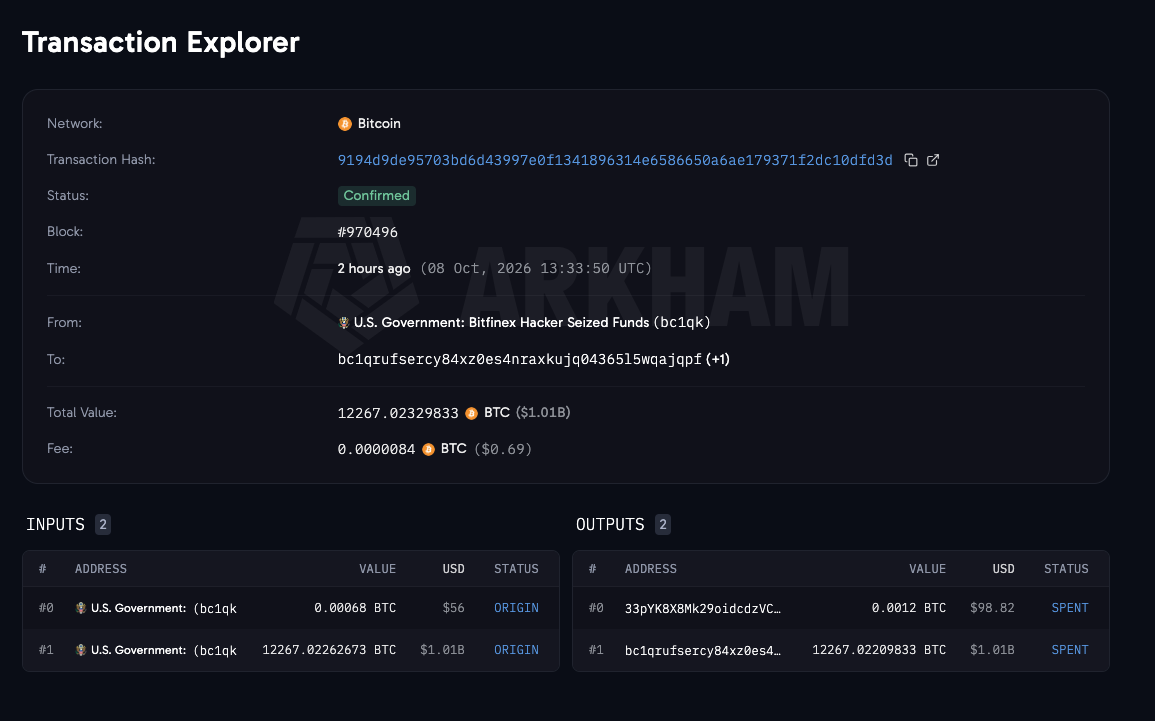Click the BTC coin icon in the Fee row
Screen dimensions: 1155x721
429,449
